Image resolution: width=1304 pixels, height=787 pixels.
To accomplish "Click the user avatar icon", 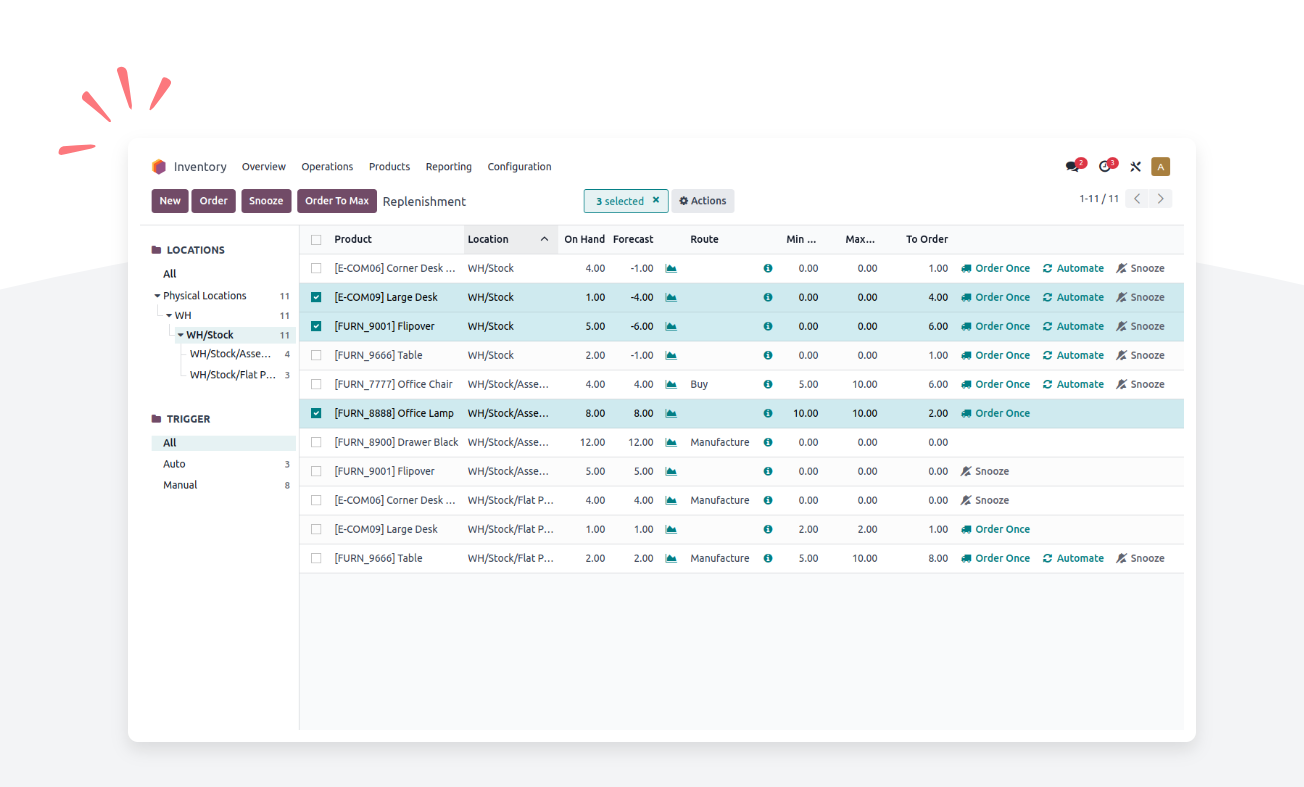I will click(x=1160, y=167).
